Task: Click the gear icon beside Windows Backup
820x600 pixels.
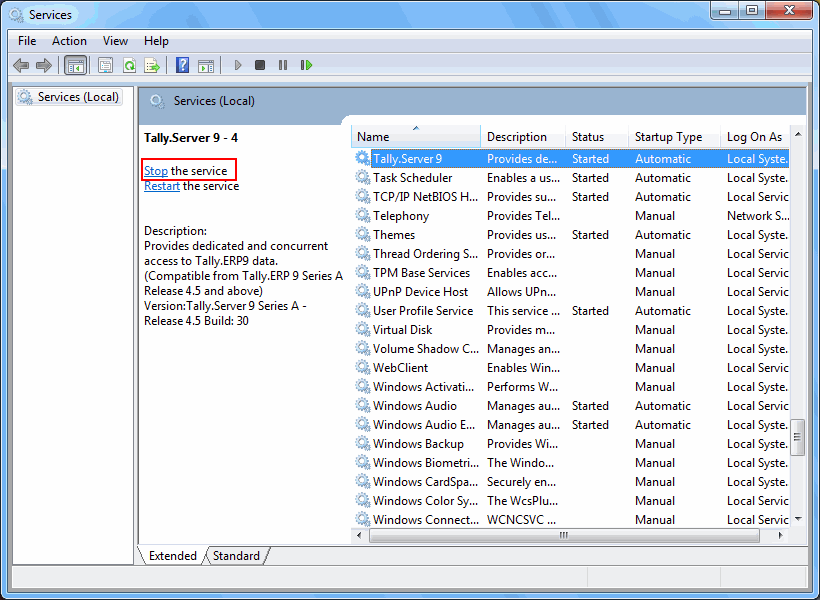Action: (362, 443)
